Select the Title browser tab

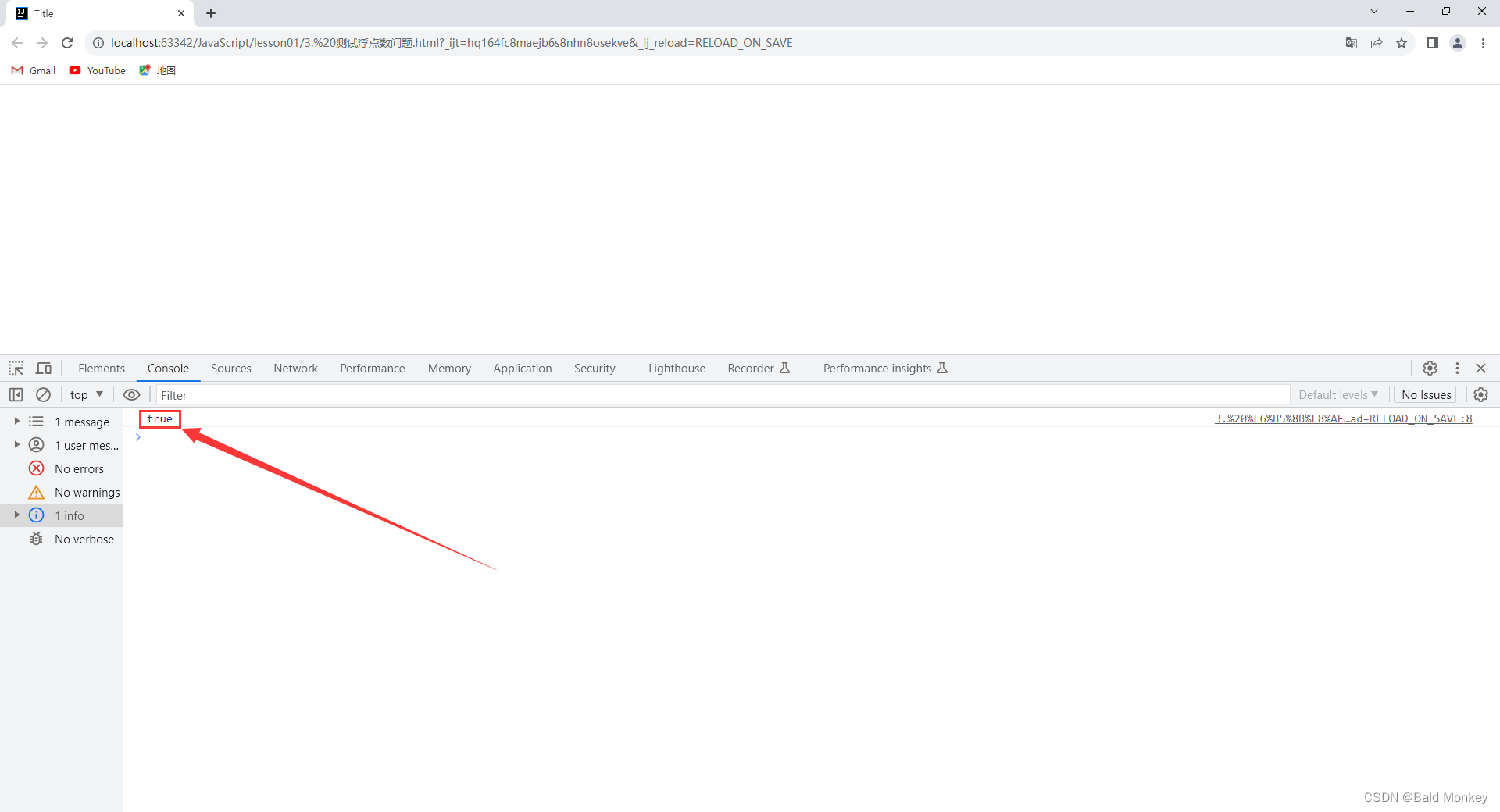[100, 13]
